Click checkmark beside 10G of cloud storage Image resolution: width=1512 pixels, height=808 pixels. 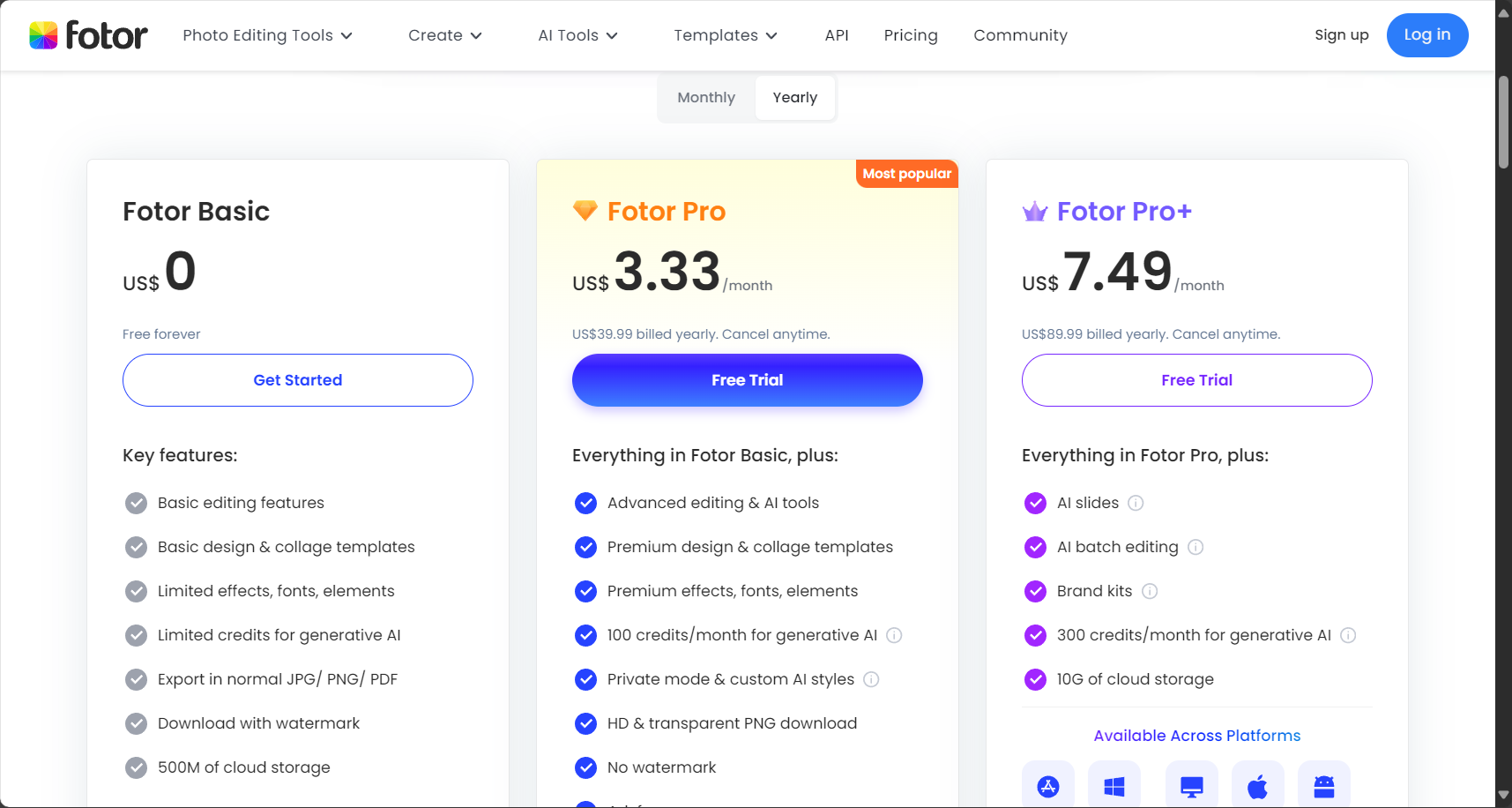point(1035,679)
